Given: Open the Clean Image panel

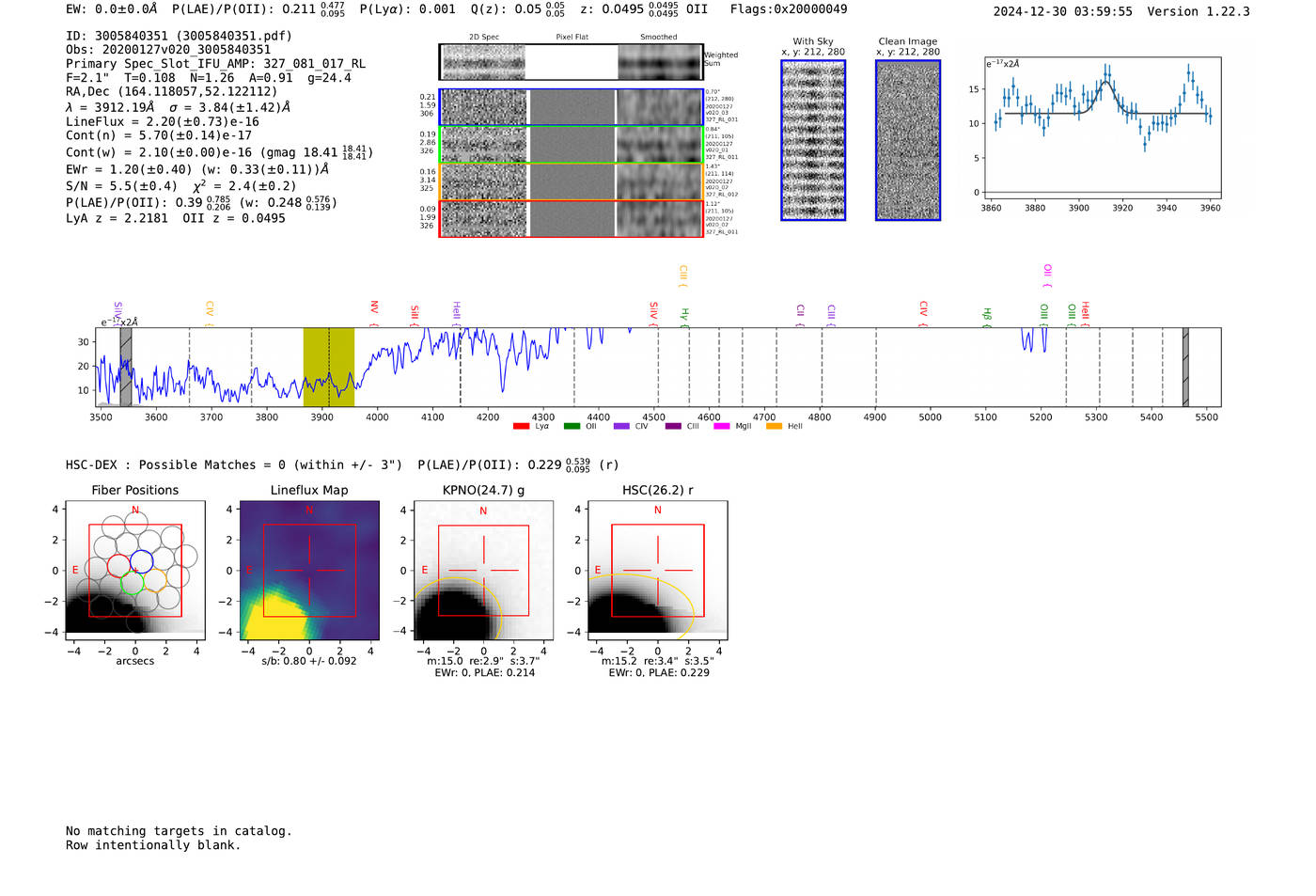Looking at the screenshot, I should click(x=908, y=140).
